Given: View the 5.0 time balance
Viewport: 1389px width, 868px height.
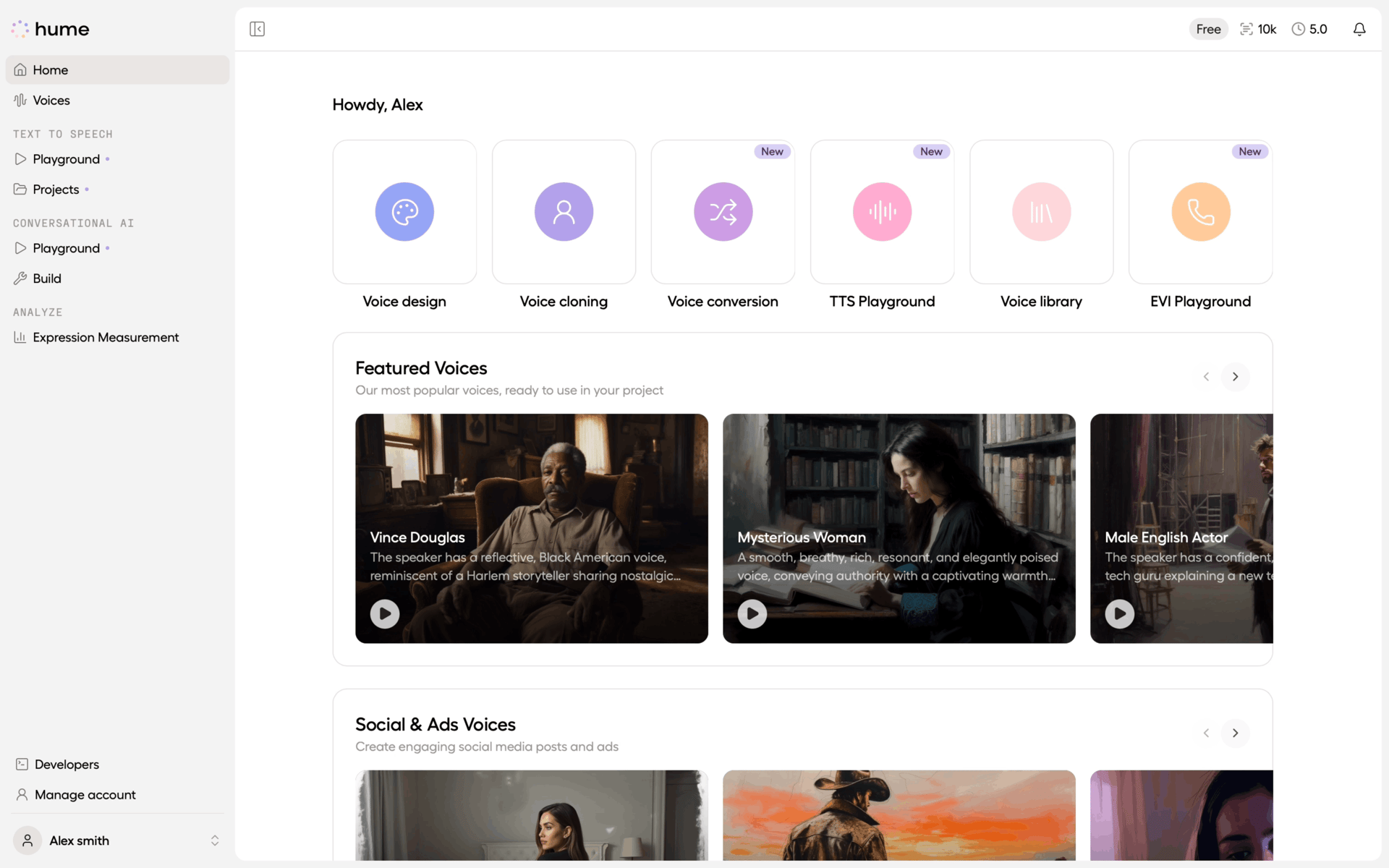Looking at the screenshot, I should (x=1309, y=29).
